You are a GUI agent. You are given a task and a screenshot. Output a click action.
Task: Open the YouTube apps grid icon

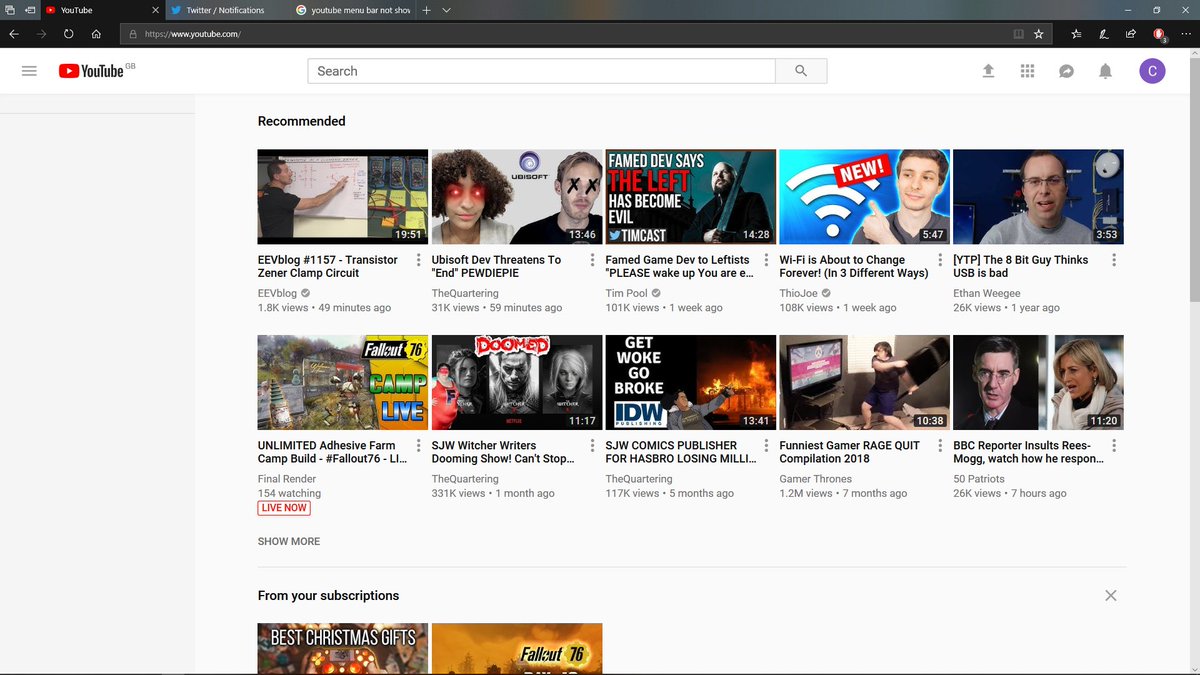coord(1027,71)
